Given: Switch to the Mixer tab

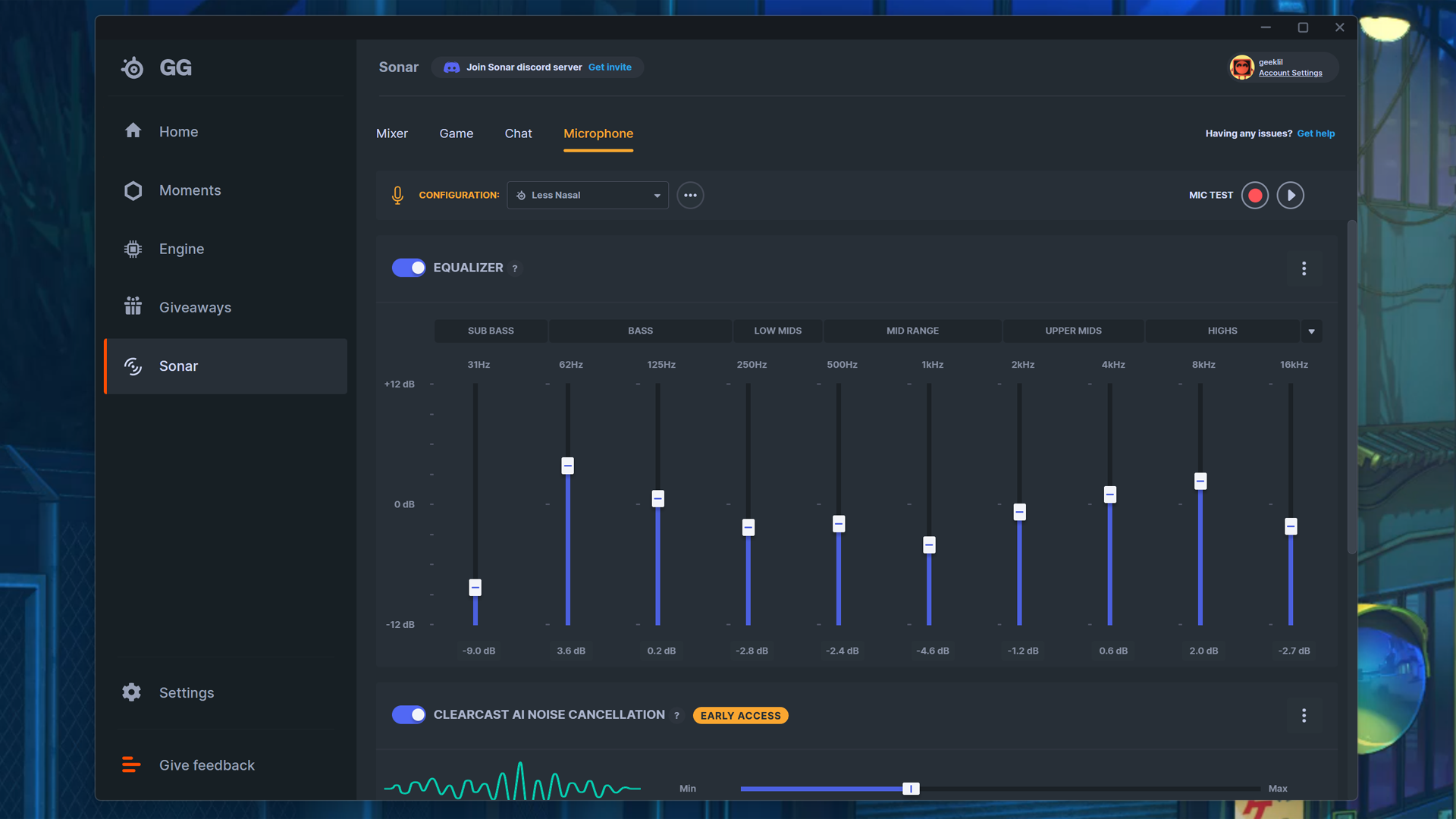Looking at the screenshot, I should tap(392, 133).
